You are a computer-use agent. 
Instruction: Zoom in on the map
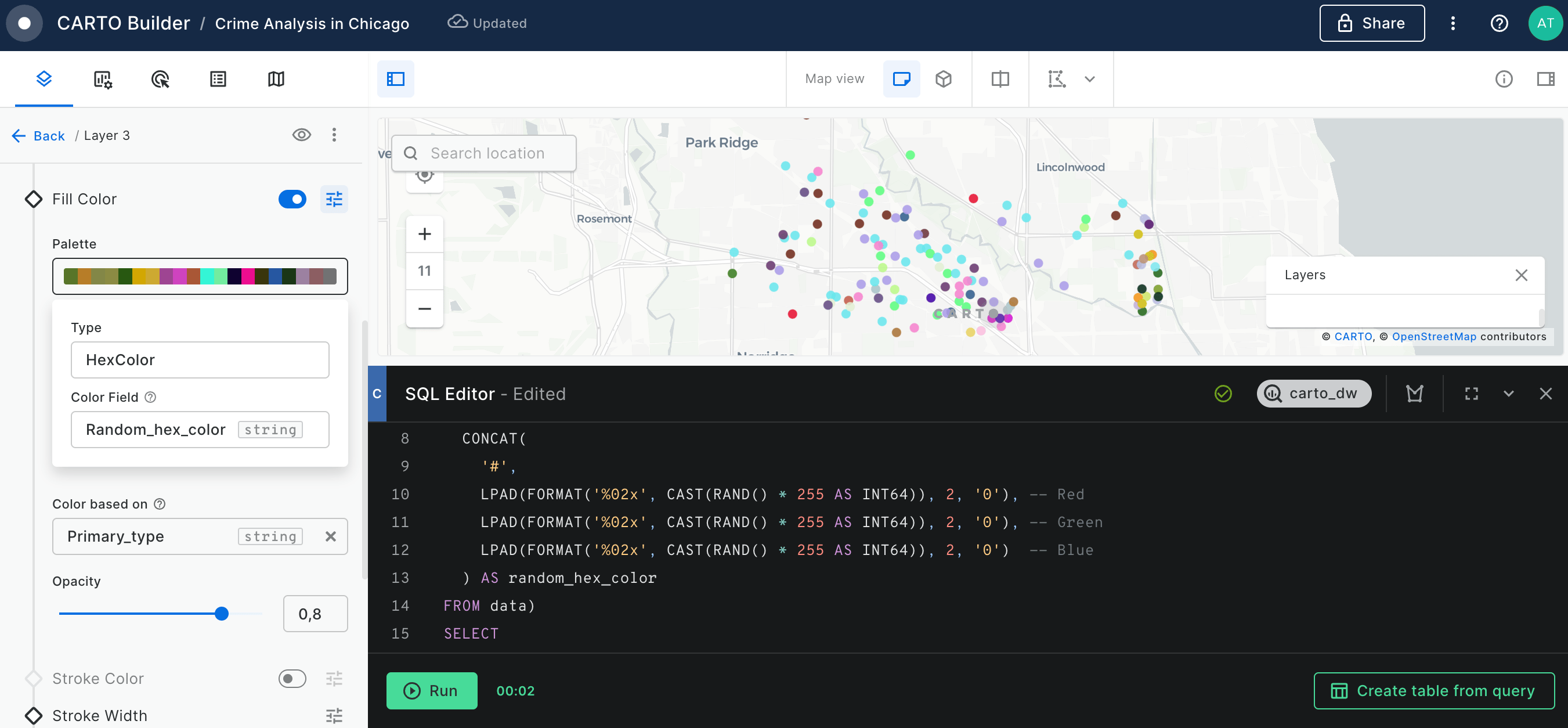pos(424,234)
